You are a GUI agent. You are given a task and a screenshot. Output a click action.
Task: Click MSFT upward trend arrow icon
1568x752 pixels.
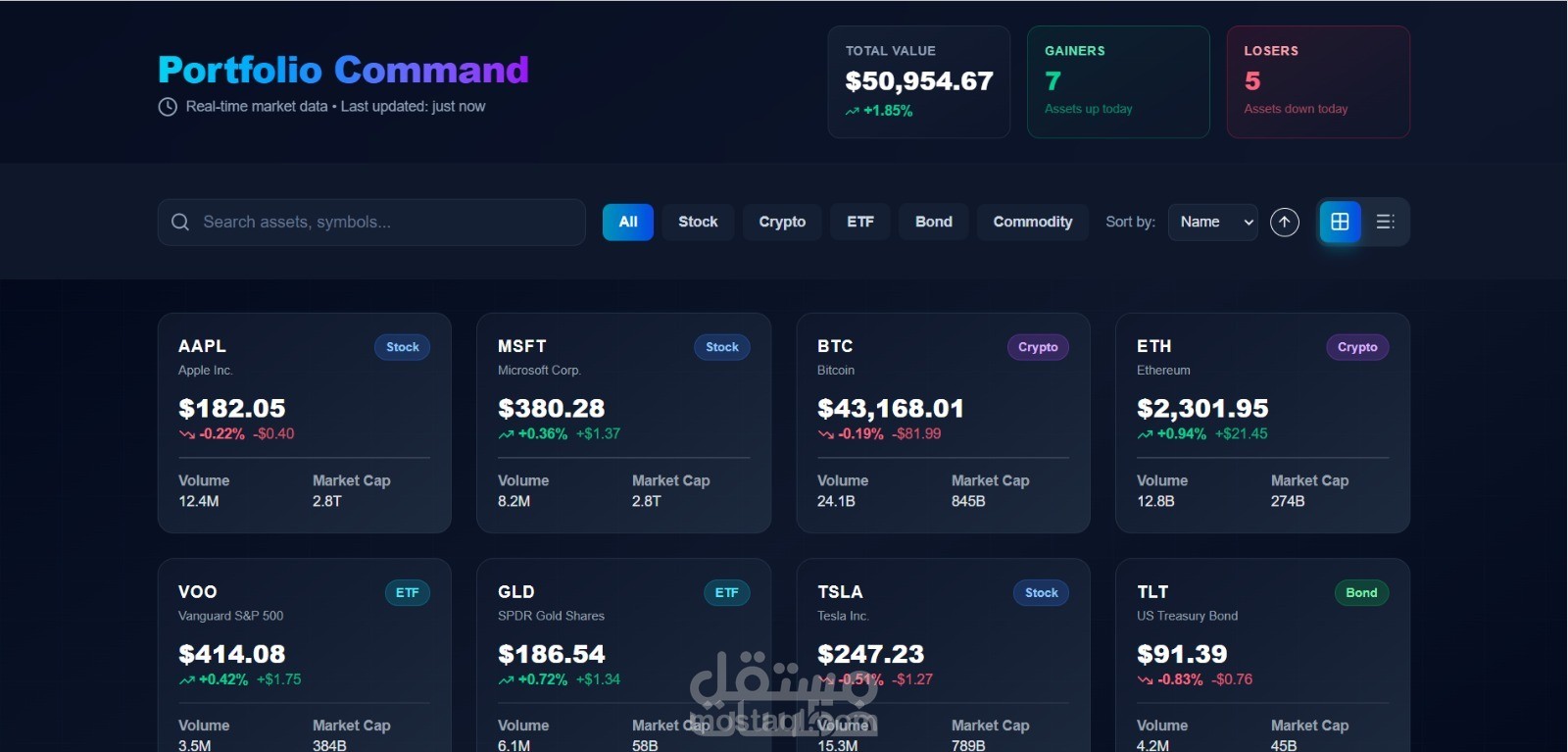506,434
